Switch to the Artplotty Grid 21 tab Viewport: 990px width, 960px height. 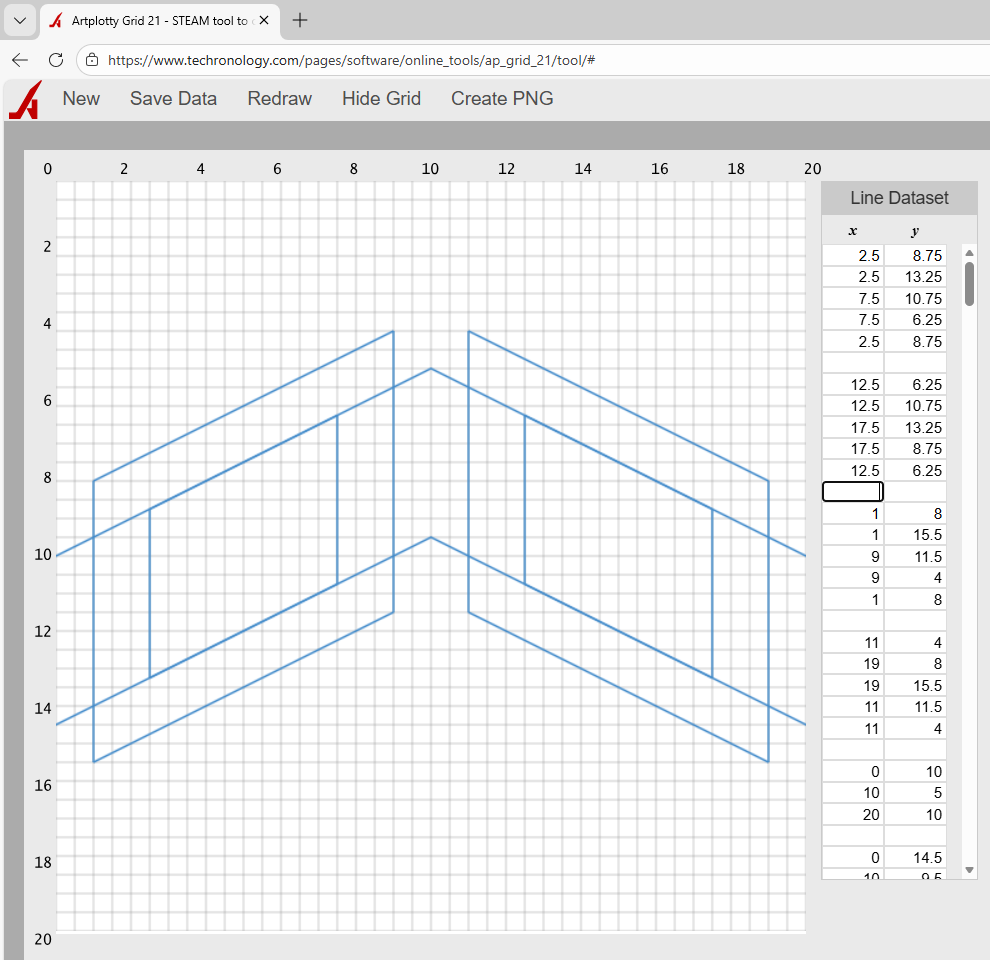[x=160, y=19]
